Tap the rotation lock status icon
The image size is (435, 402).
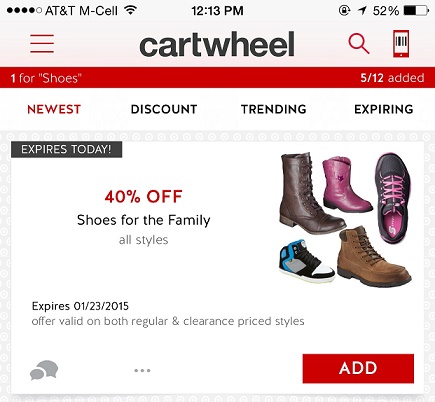(344, 11)
